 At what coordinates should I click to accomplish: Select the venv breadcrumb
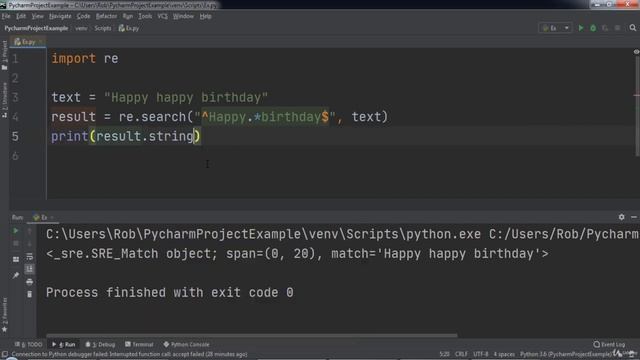(81, 28)
